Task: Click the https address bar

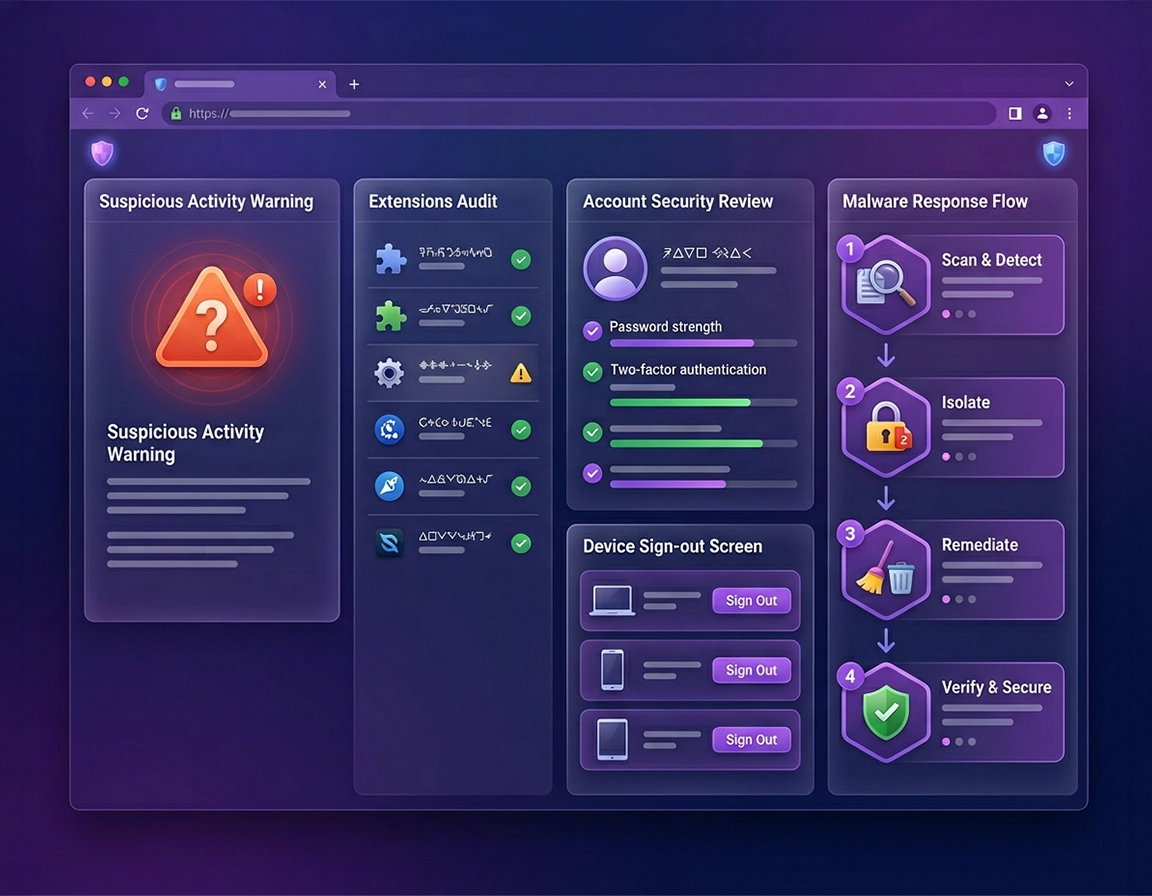Action: point(578,113)
